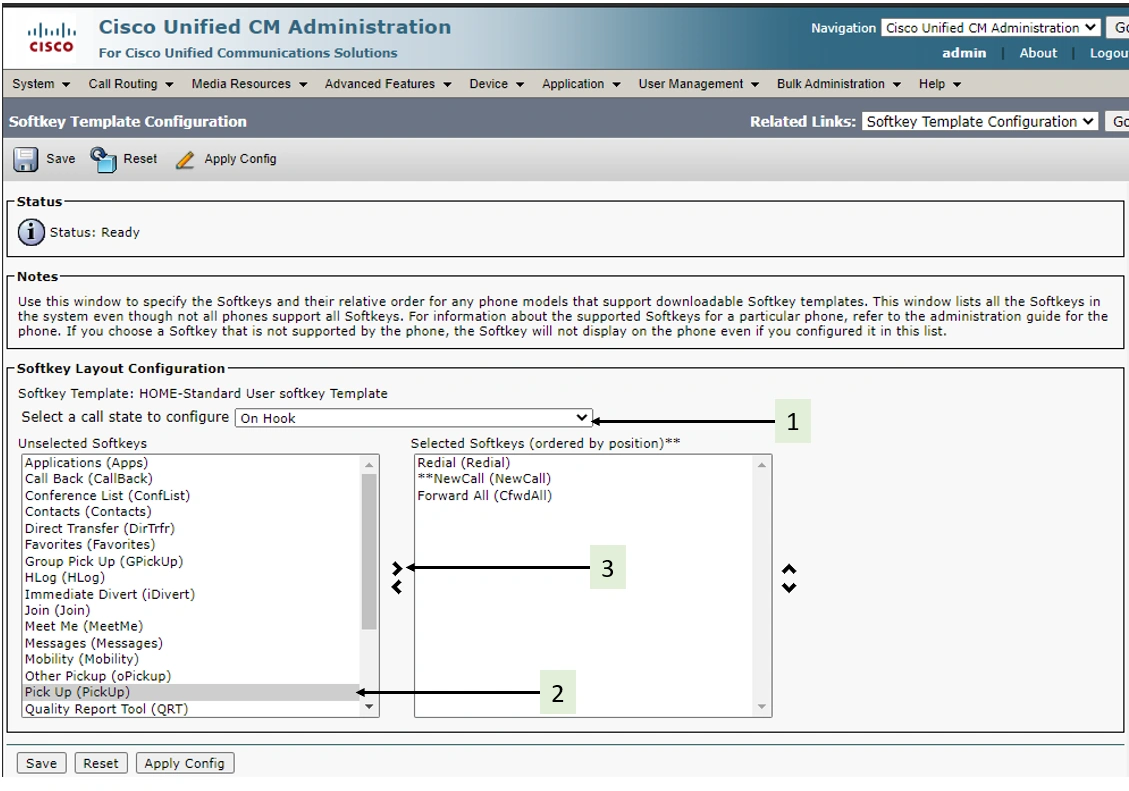Select Group Pick Up (GPickUp) softkey
Image resolution: width=1129 pixels, height=791 pixels.
[191, 561]
